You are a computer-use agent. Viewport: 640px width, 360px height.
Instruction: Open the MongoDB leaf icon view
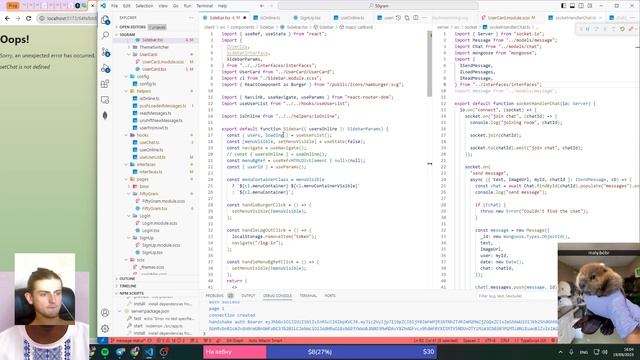105,116
